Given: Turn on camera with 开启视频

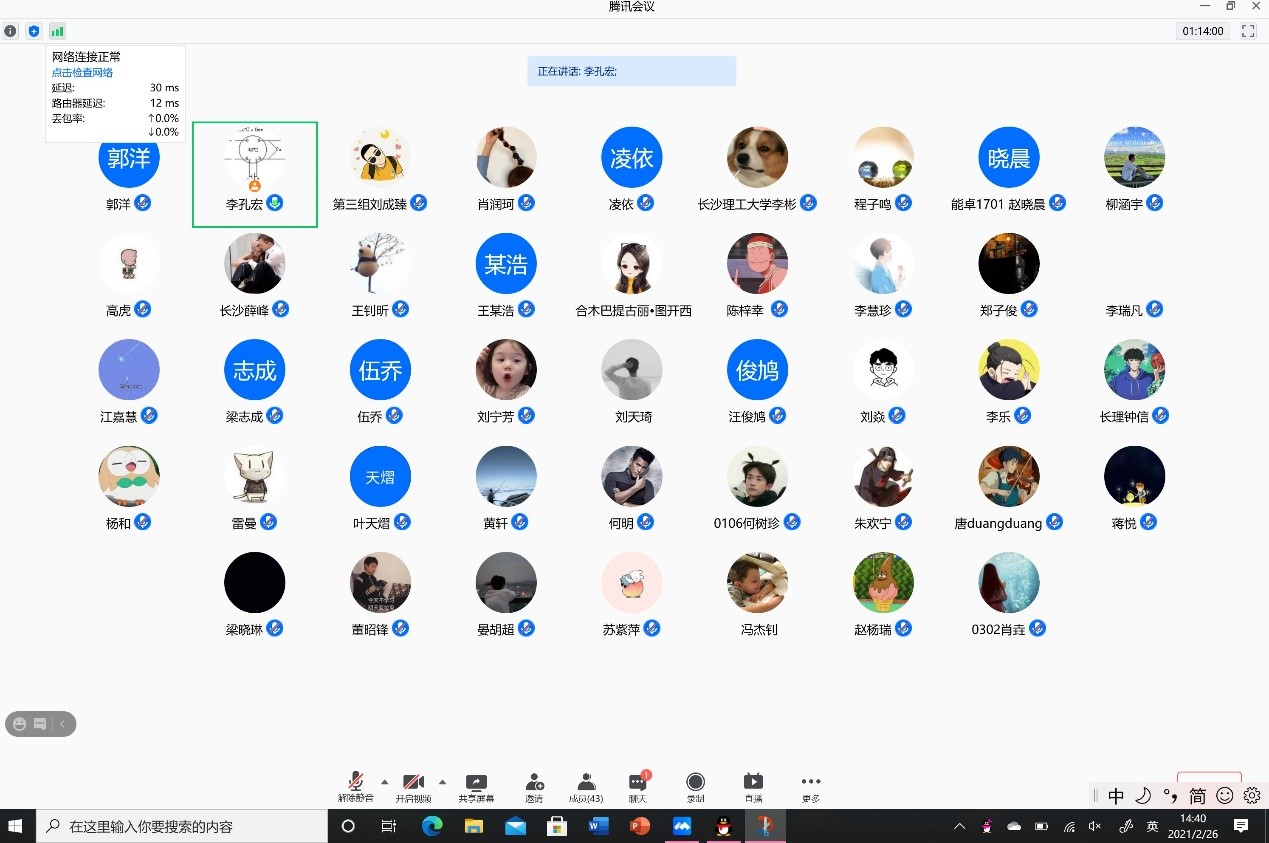Looking at the screenshot, I should coord(413,787).
